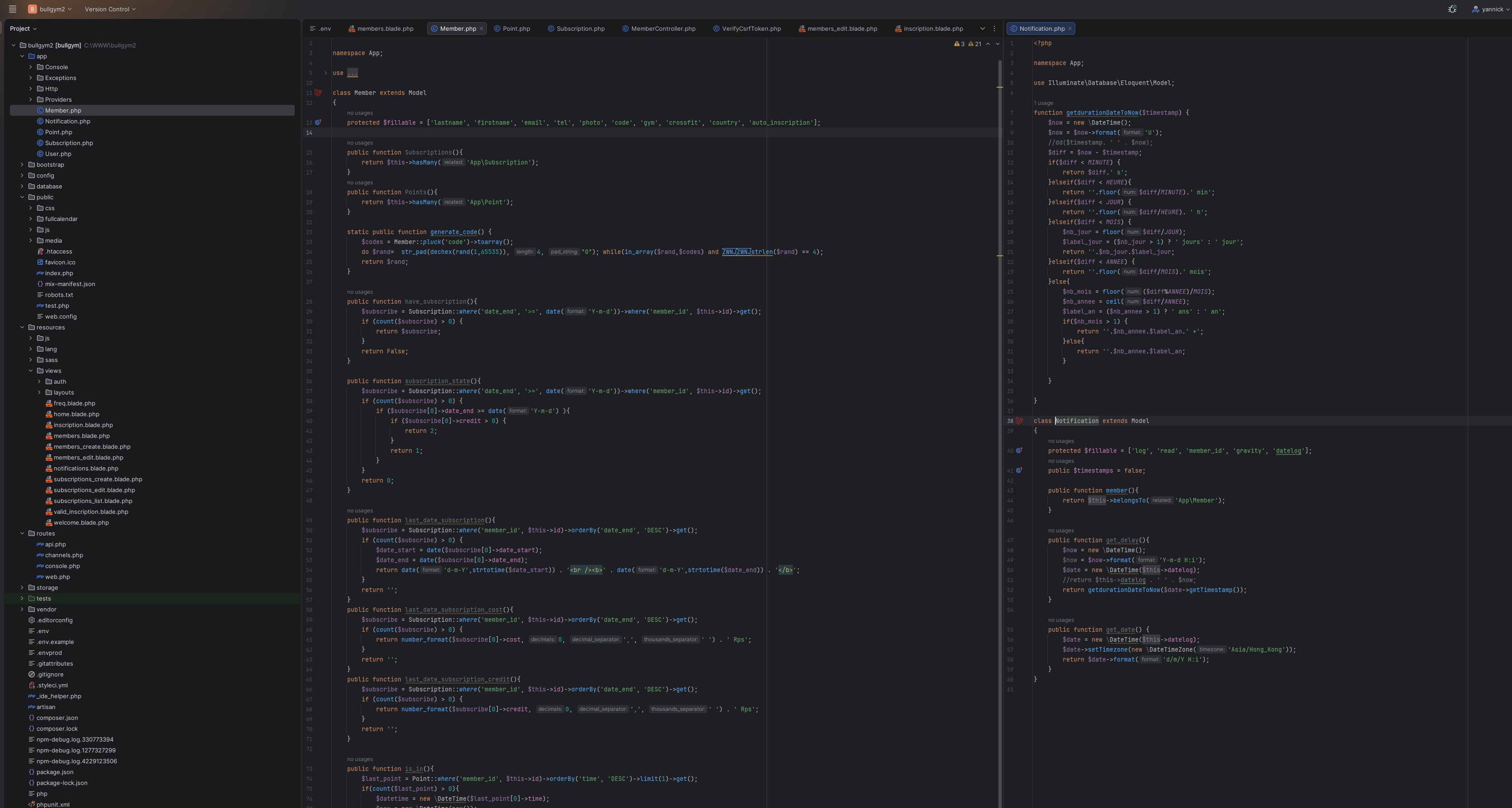Click the IDE settings bug icon

(x=1452, y=9)
